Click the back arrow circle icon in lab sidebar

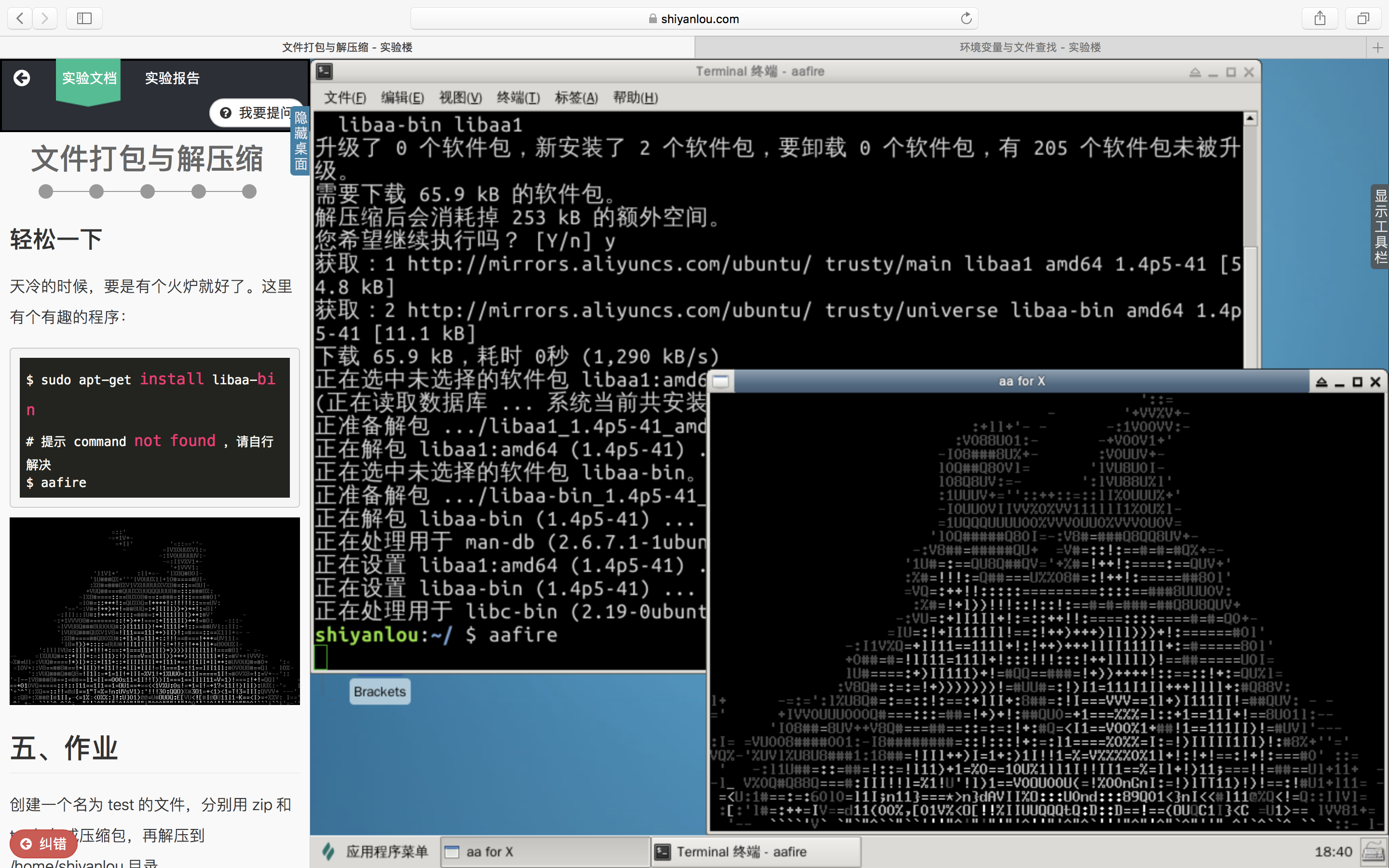22,78
